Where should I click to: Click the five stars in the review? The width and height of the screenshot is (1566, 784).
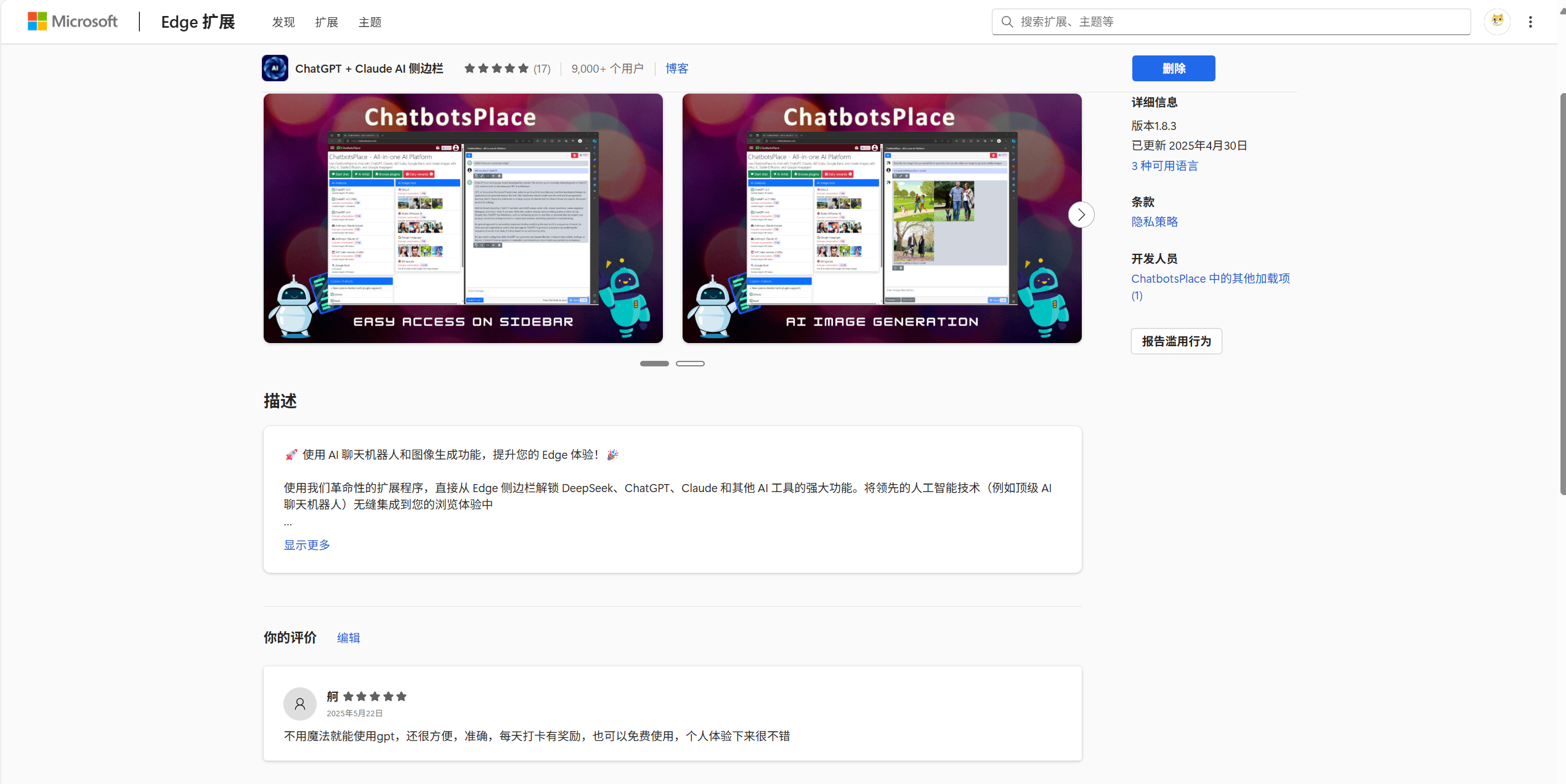click(x=376, y=697)
